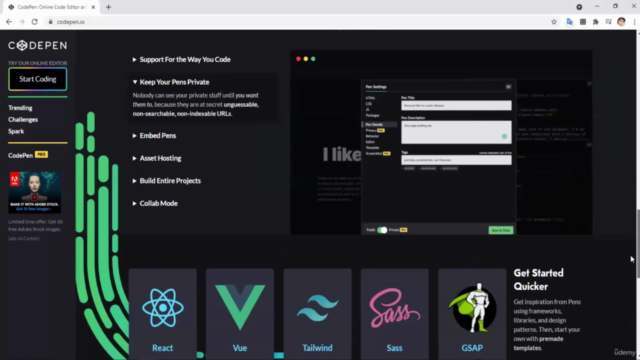Select Privacy in Pen Settings sidebar
Screen dimensions: 640x360
click(371, 130)
